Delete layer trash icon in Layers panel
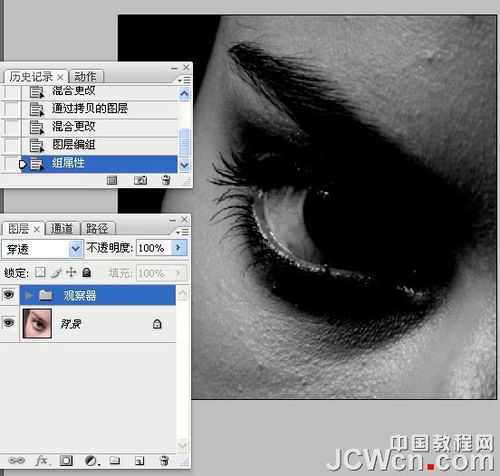The width and height of the screenshot is (500, 476). click(164, 460)
